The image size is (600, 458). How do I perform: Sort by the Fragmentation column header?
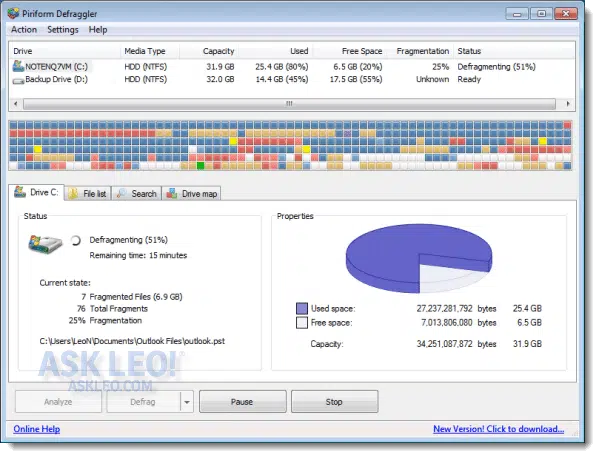point(419,51)
